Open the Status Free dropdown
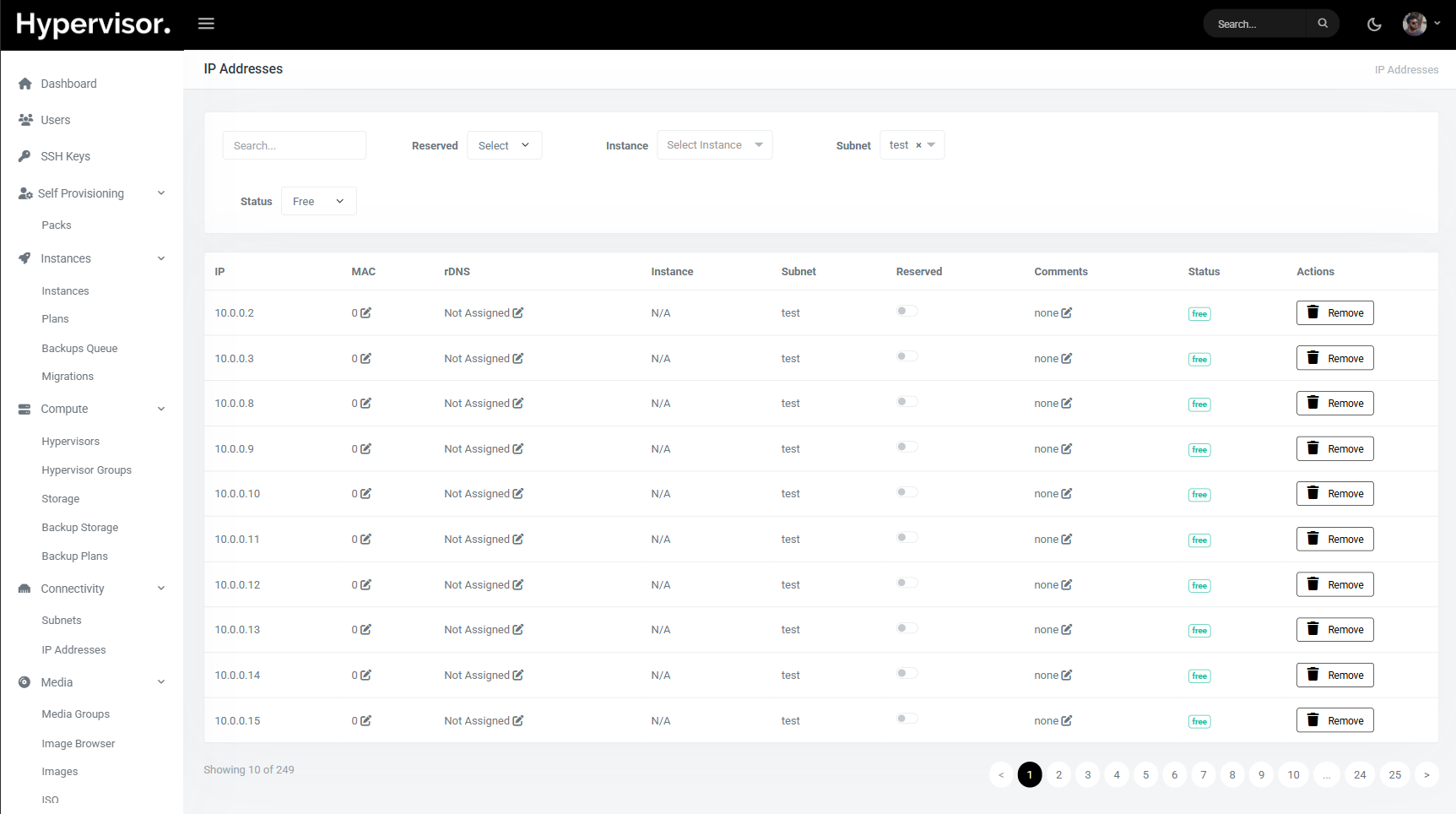1456x814 pixels. (318, 201)
